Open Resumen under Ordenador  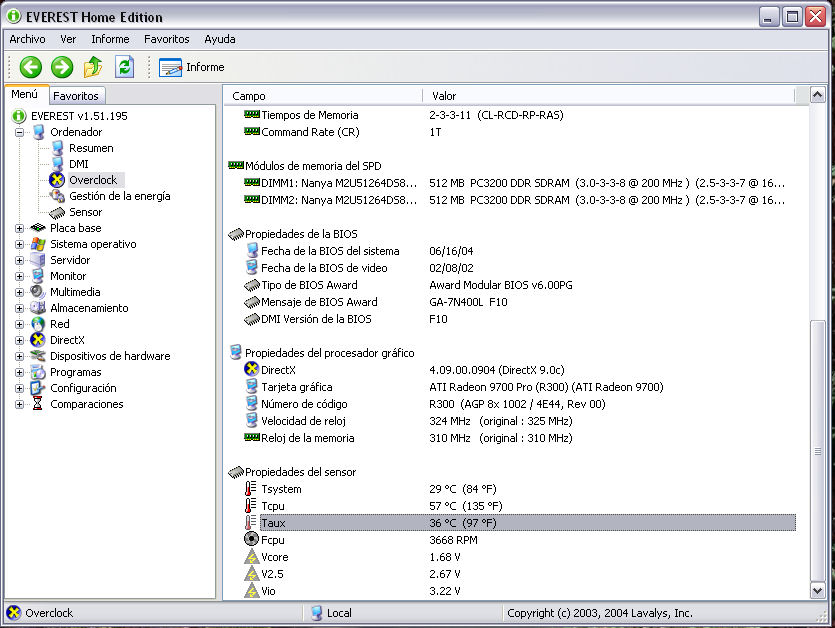pos(90,148)
